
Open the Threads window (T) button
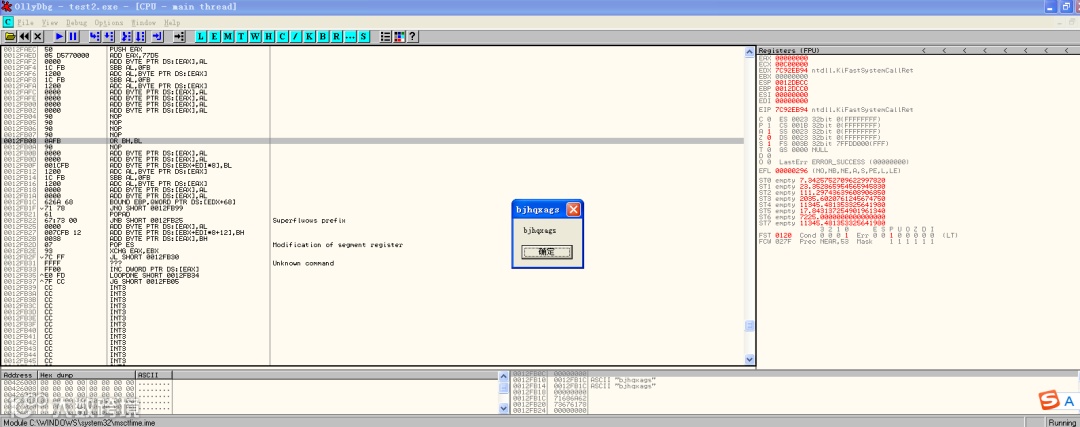(242, 37)
